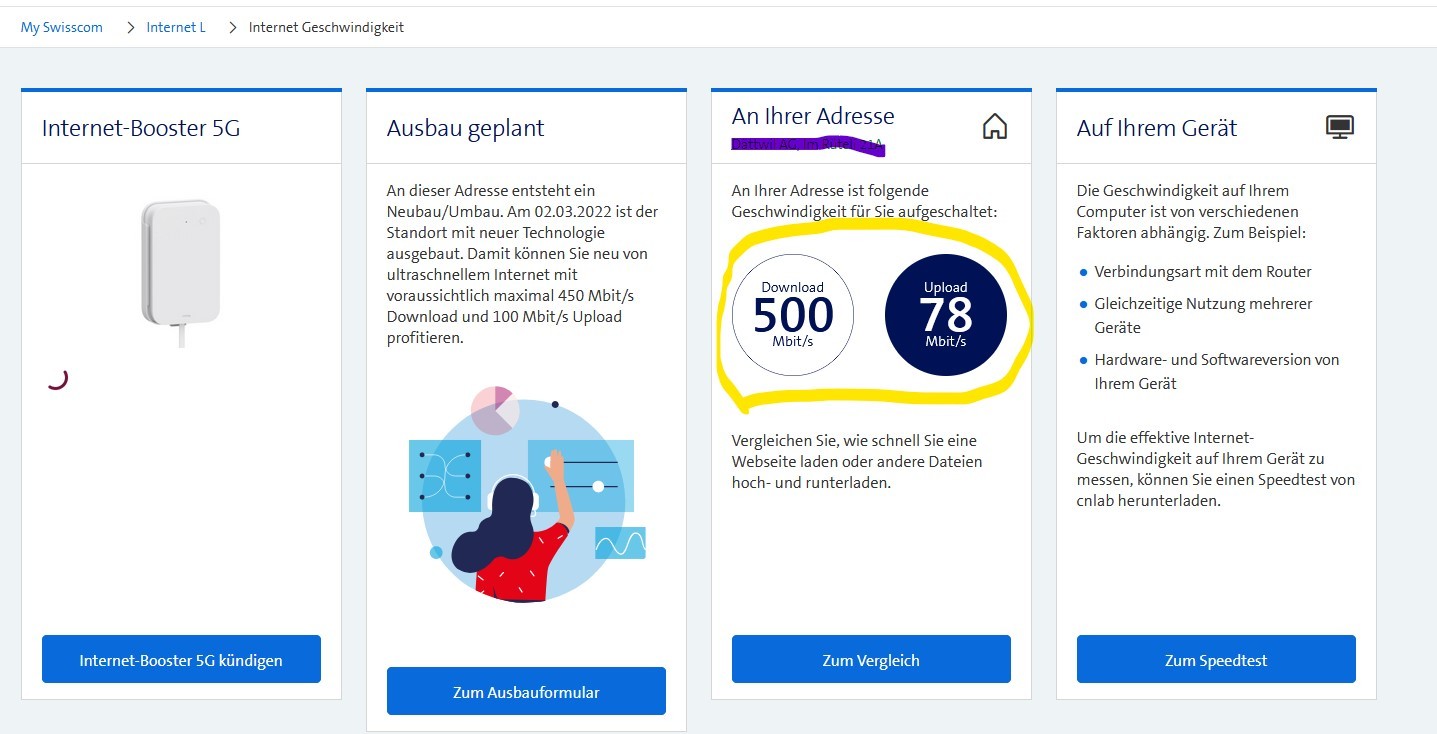Image resolution: width=1437 pixels, height=734 pixels.
Task: Go to Internet L breadcrumb
Action: pyautogui.click(x=176, y=28)
